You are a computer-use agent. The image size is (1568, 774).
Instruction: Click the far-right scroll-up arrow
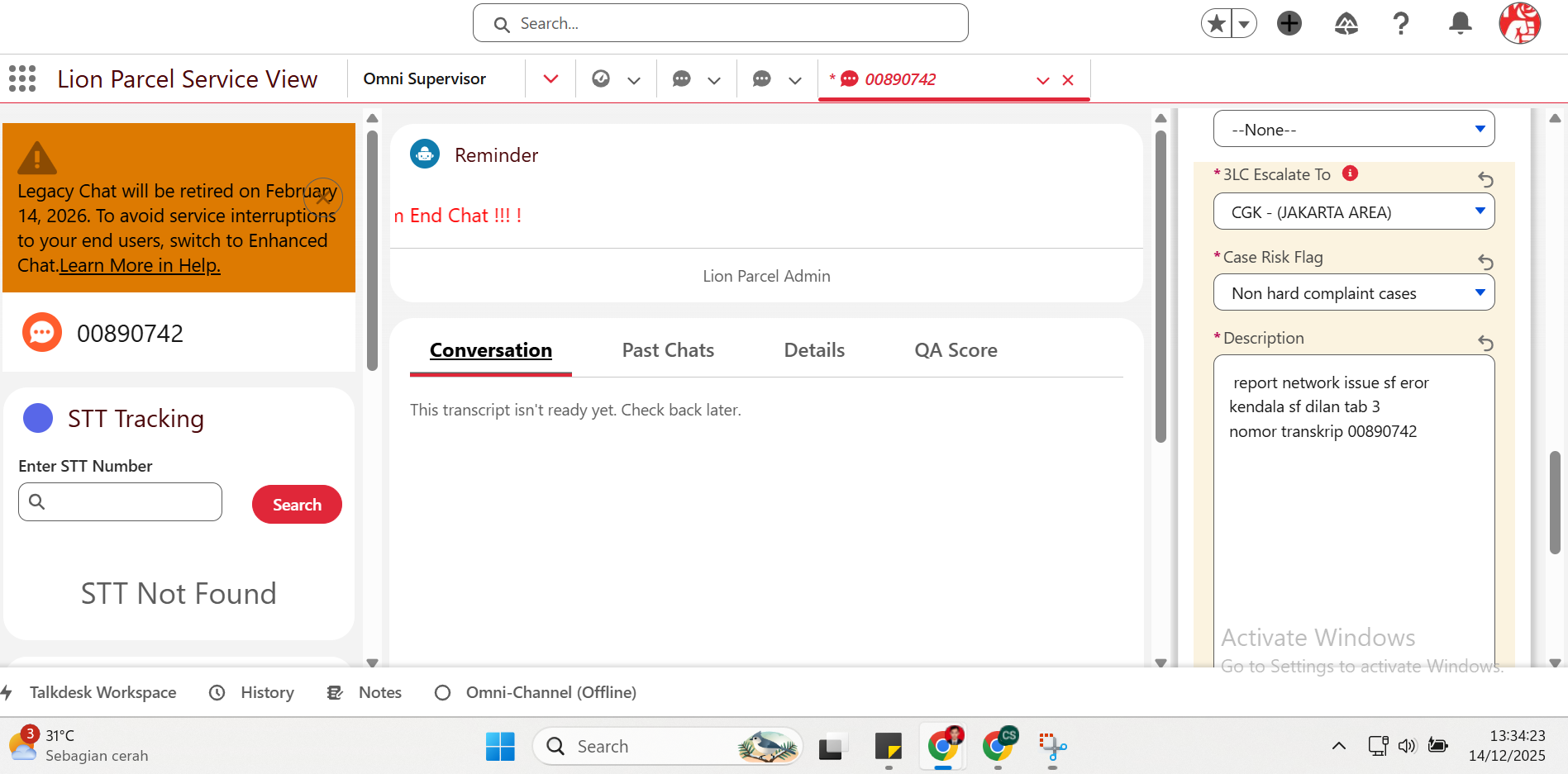click(1555, 118)
